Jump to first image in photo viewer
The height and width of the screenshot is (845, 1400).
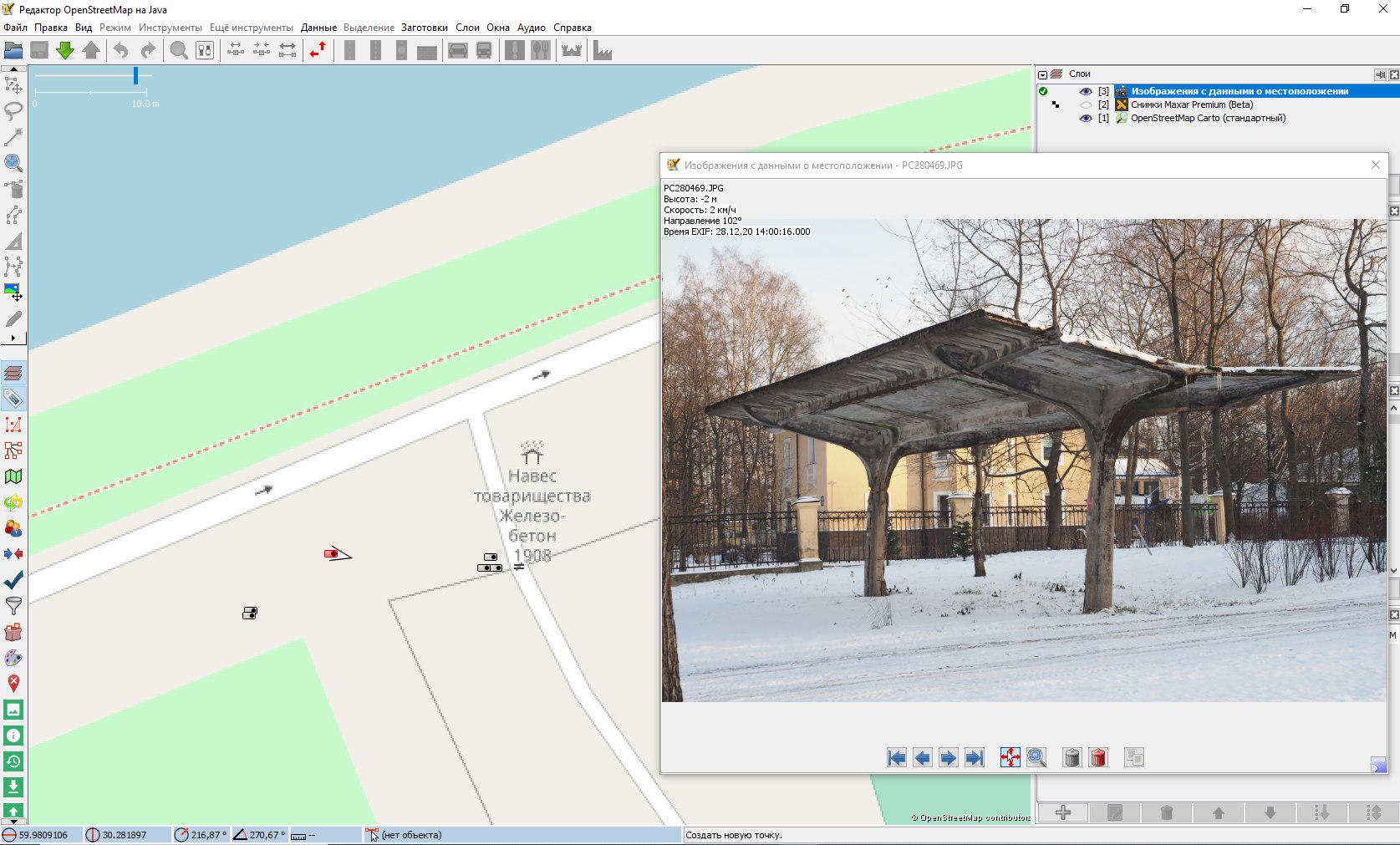click(896, 758)
